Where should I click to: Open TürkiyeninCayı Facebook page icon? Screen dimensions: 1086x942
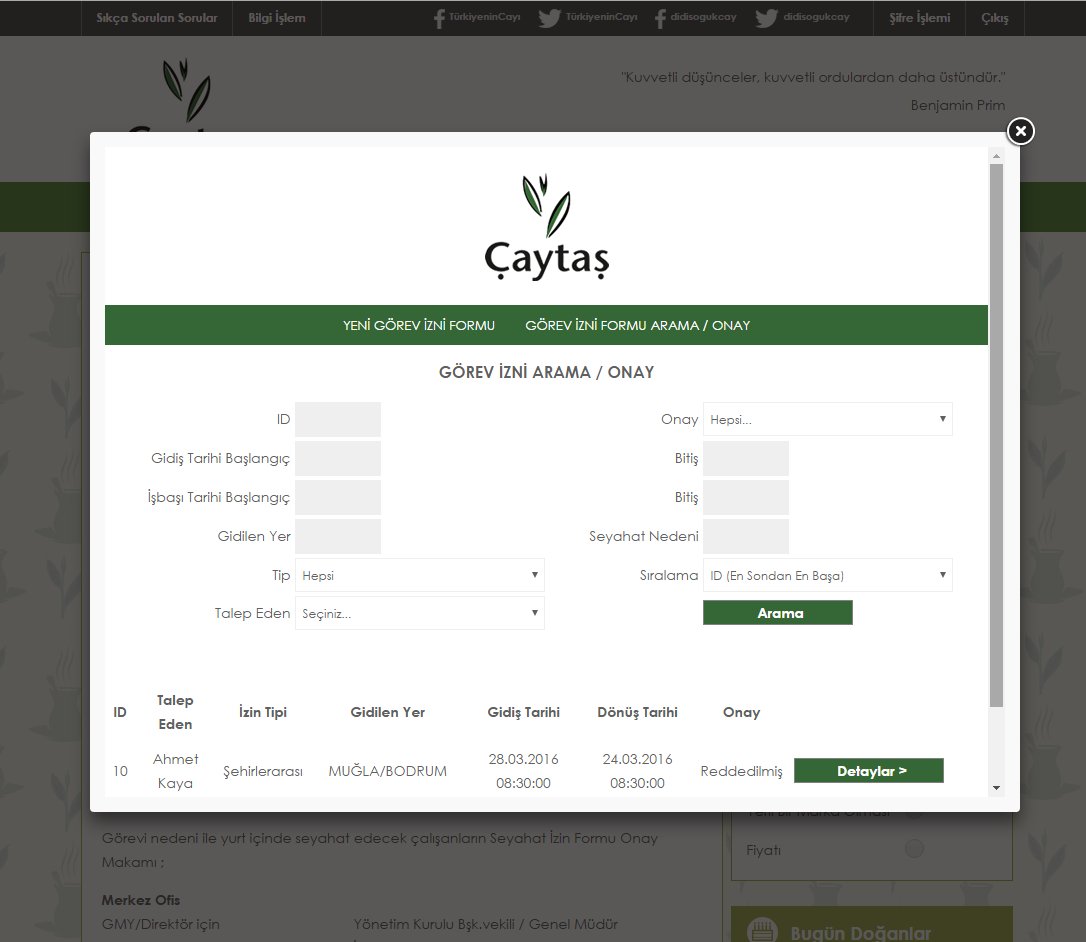438,18
